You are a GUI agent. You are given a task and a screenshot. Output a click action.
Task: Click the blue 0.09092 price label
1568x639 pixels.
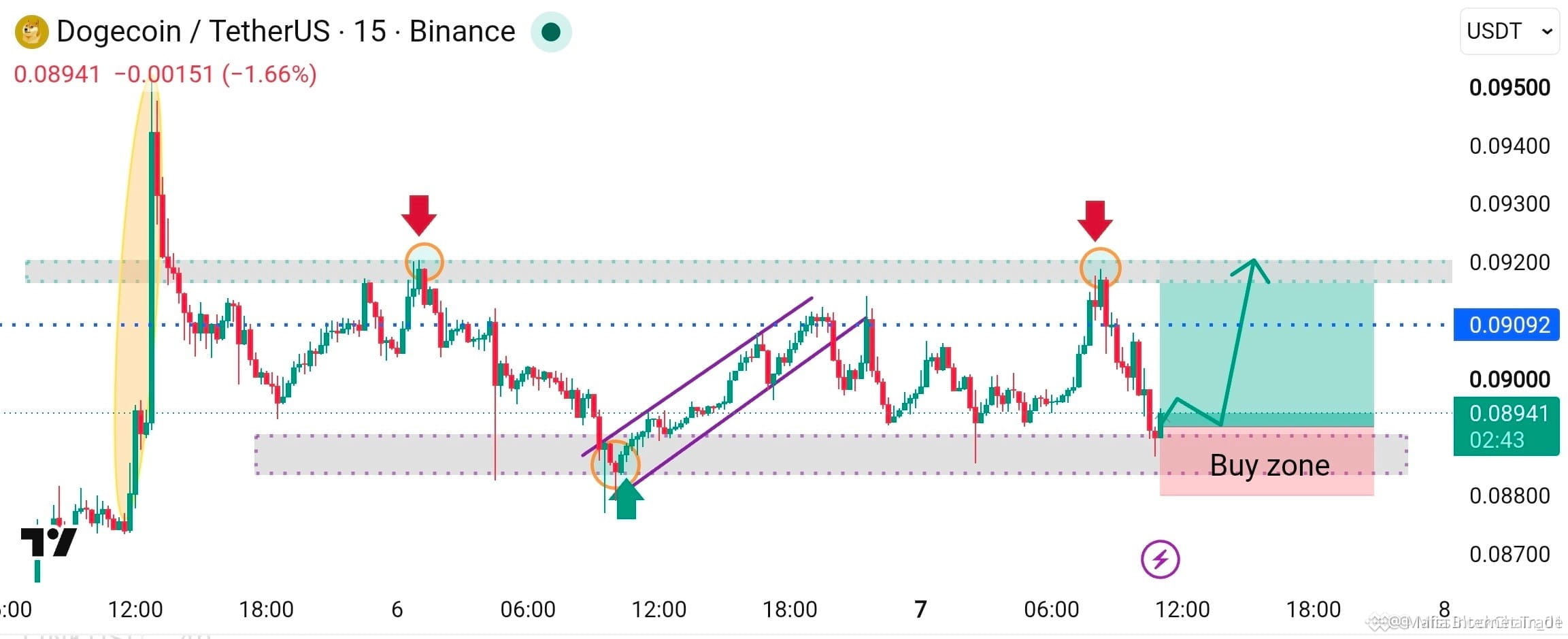[x=1506, y=325]
